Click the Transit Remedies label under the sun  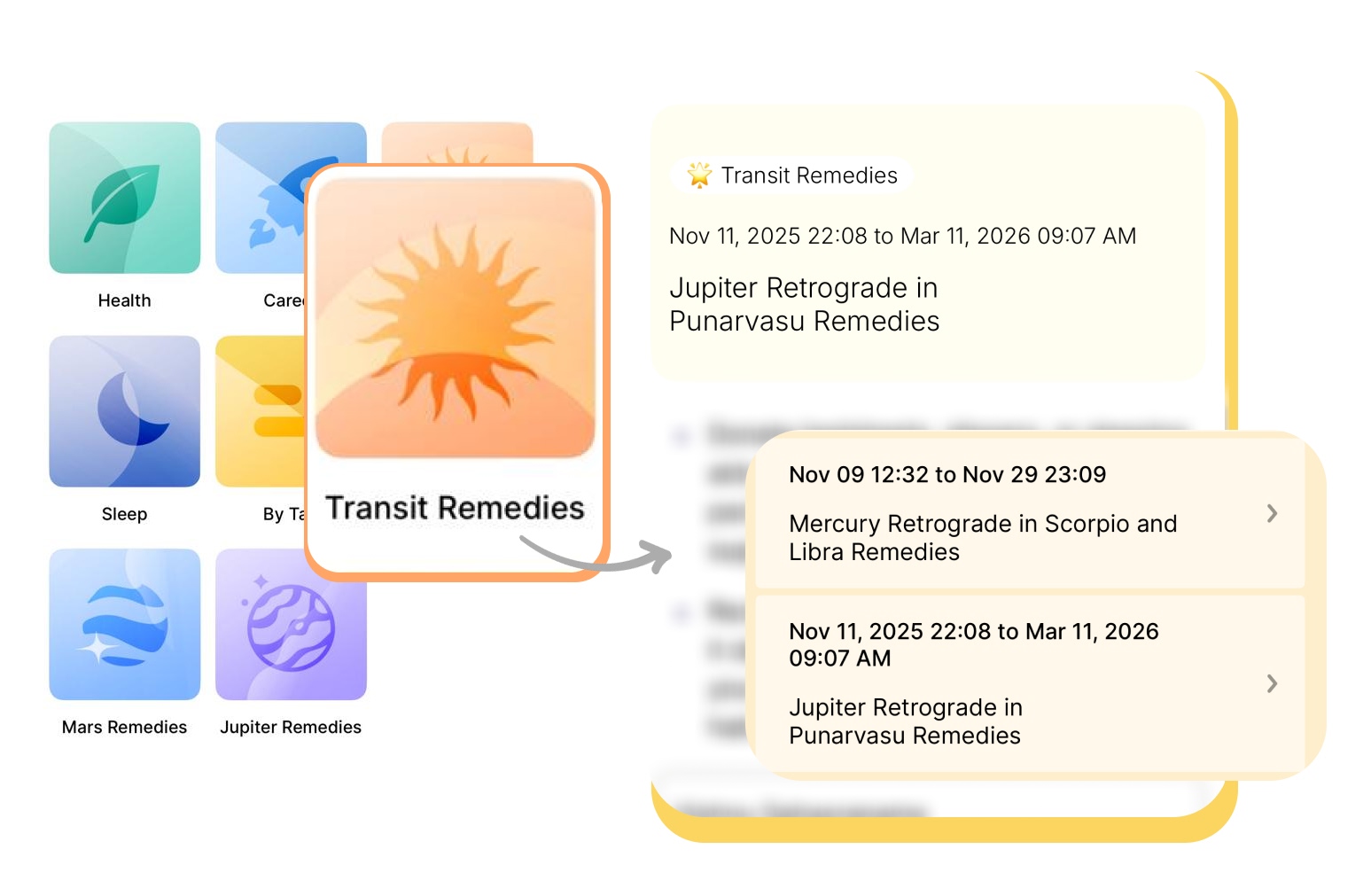point(455,508)
